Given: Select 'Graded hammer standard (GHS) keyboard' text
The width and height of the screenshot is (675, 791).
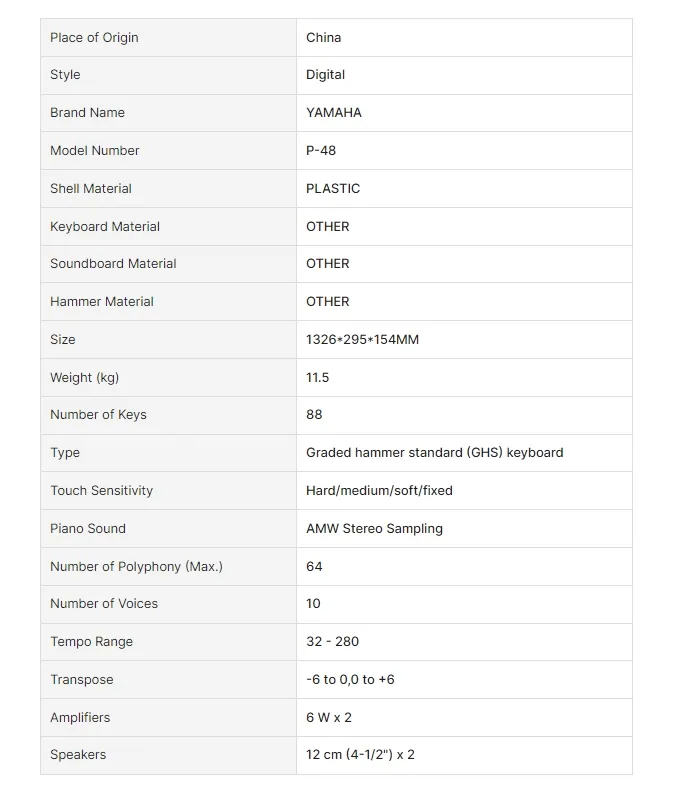Looking at the screenshot, I should pos(434,453).
